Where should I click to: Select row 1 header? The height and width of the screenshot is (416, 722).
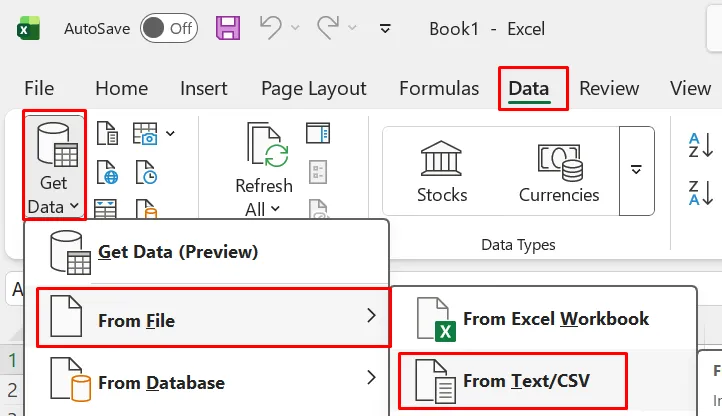pyautogui.click(x=12, y=360)
